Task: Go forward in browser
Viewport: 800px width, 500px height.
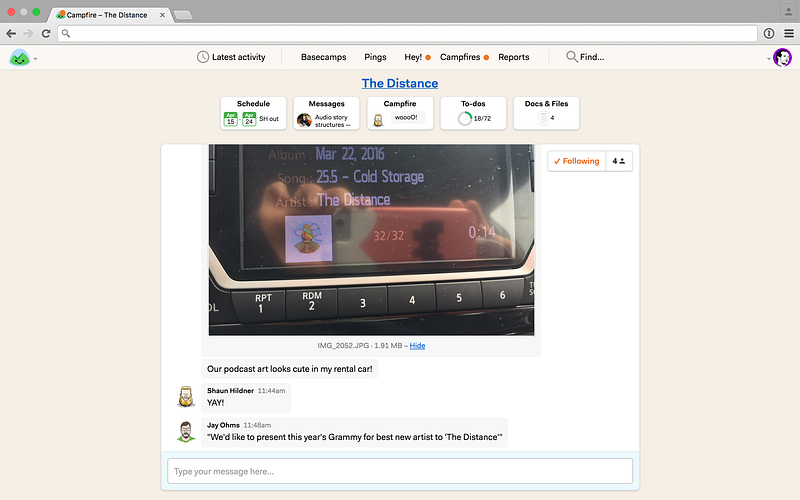Action: coord(28,34)
